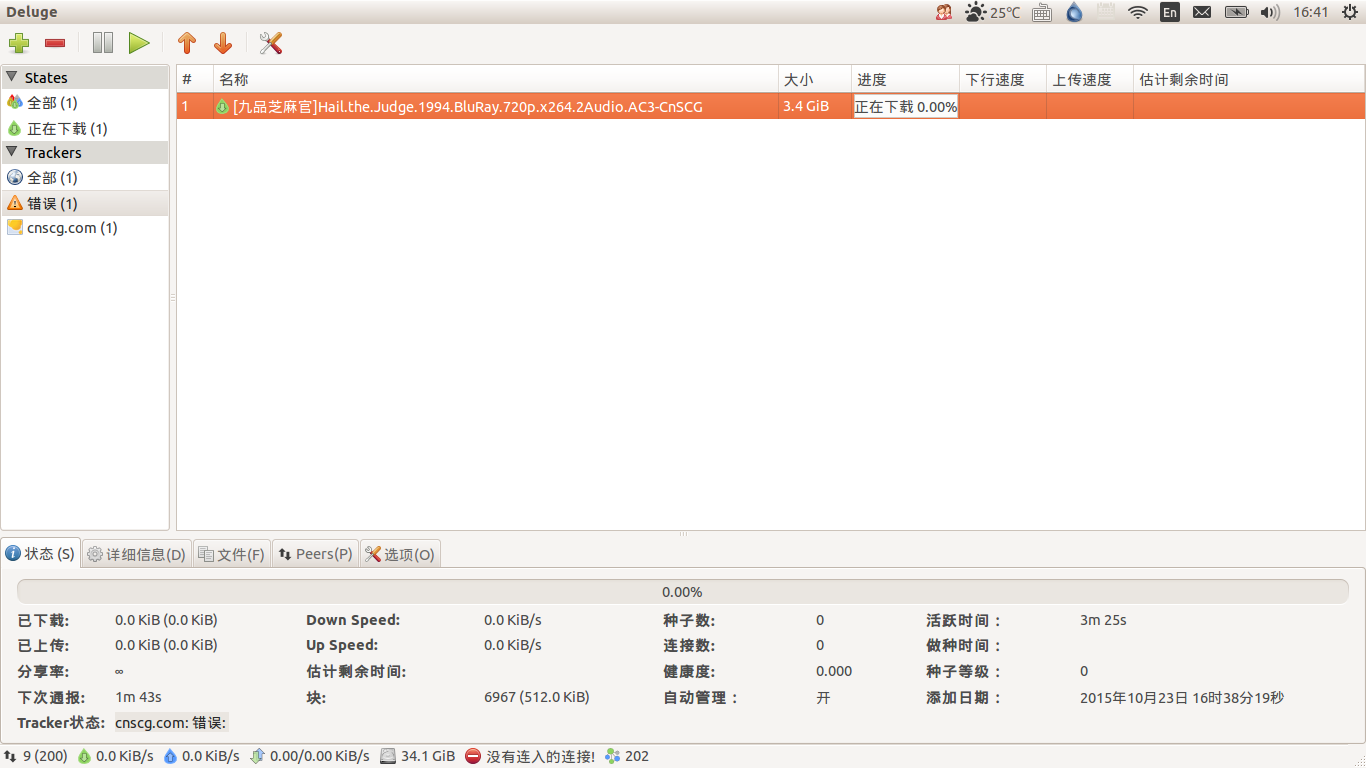Image resolution: width=1366 pixels, height=768 pixels.
Task: Sort by the 估计剩余时间 column header
Action: point(1249,79)
